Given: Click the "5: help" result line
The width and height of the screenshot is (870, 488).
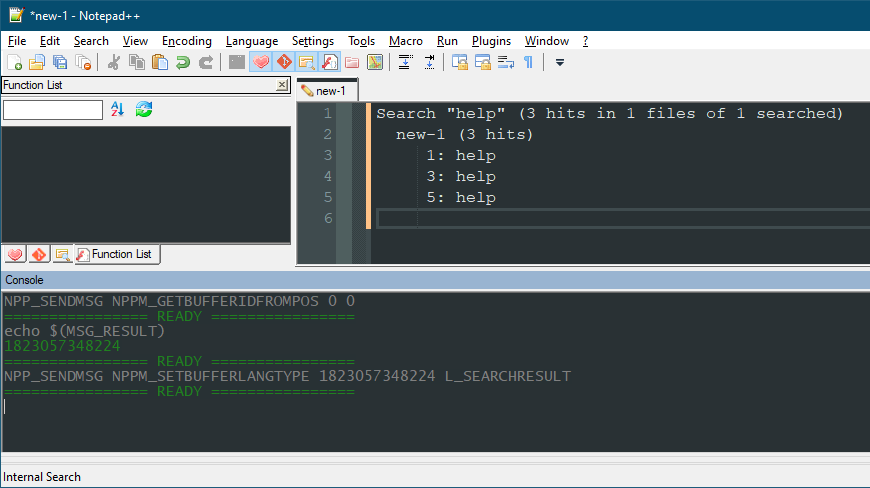Looking at the screenshot, I should pyautogui.click(x=461, y=197).
